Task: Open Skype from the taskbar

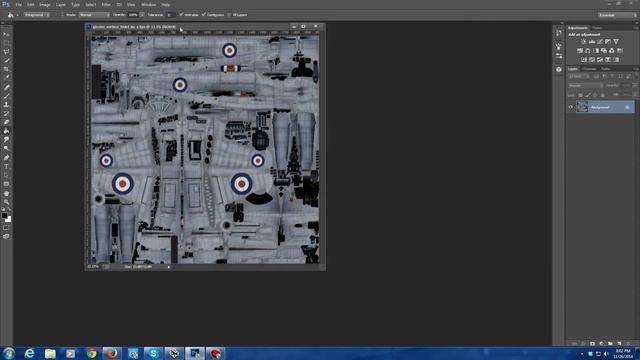Action: (153, 353)
